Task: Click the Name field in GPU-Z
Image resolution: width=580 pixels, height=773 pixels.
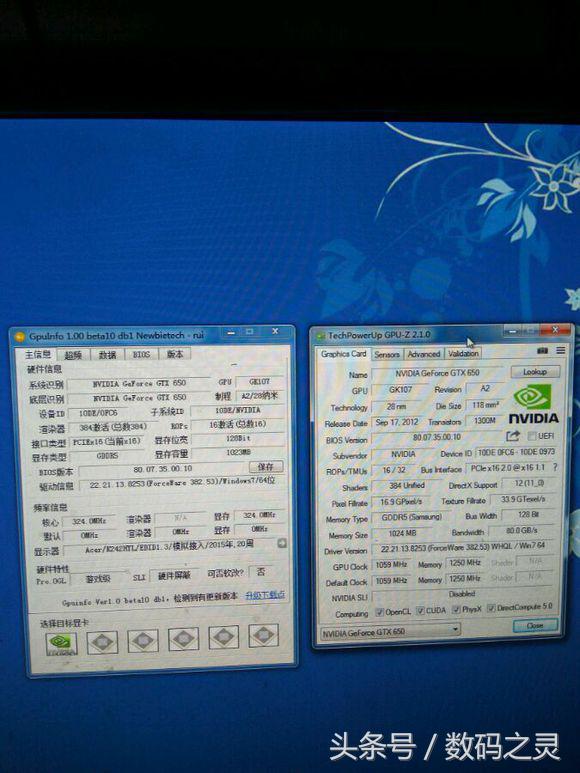Action: [x=438, y=373]
